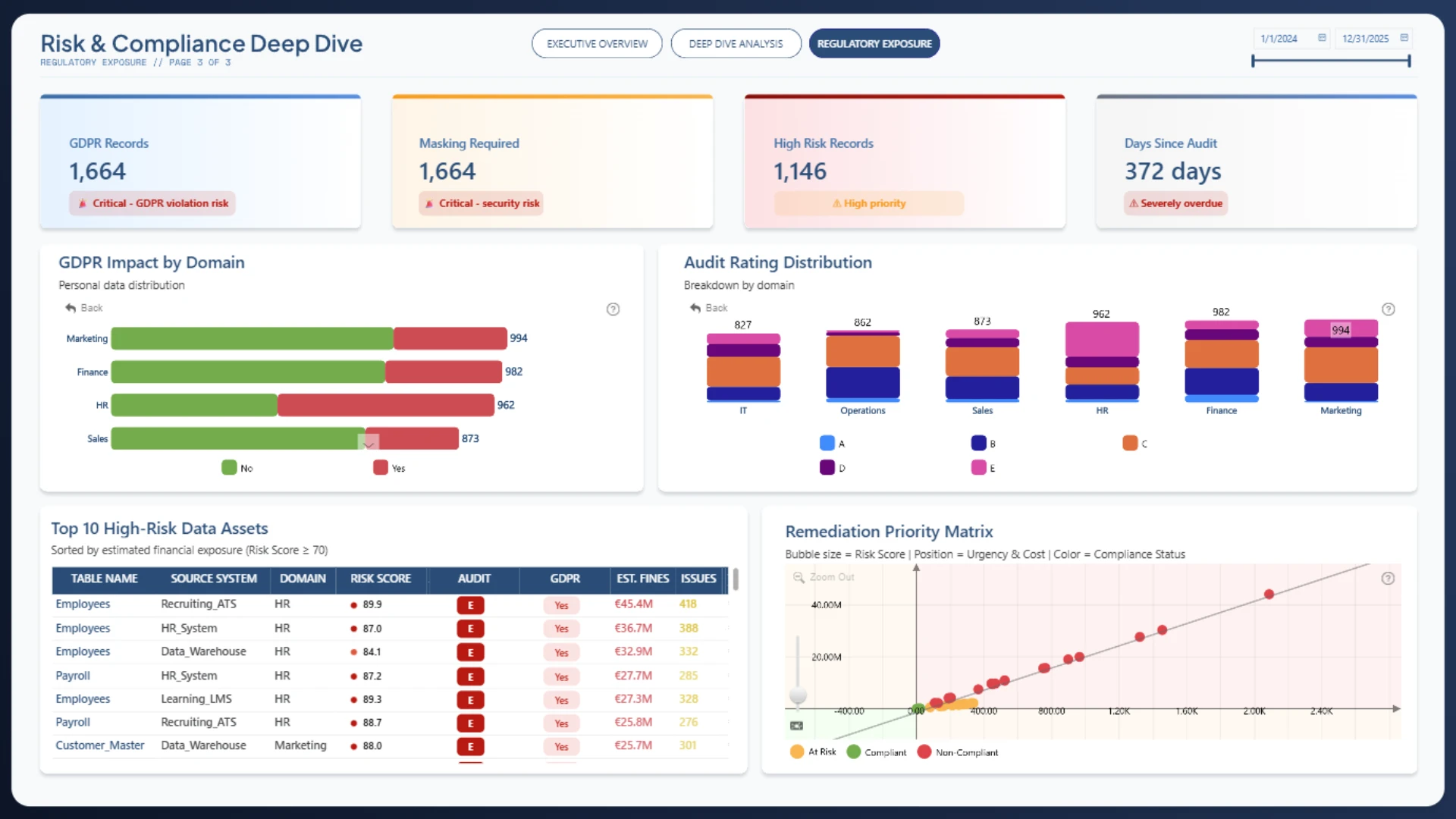Click the high-risk table vertical scrollbar

tap(736, 579)
